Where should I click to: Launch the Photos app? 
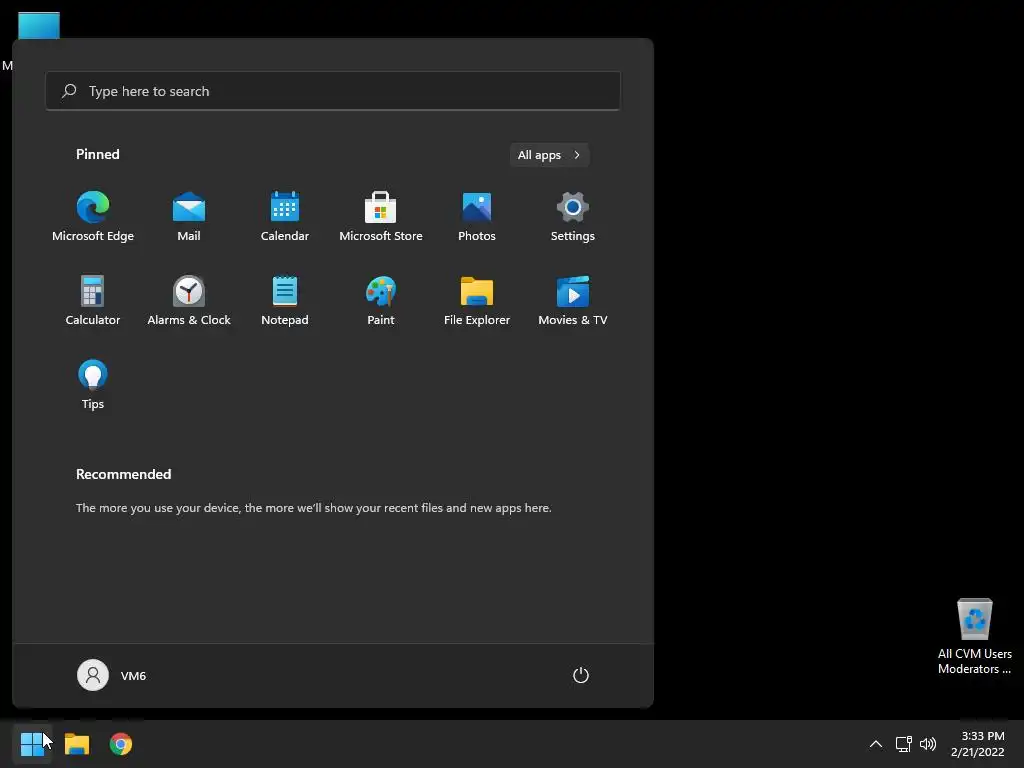coord(477,217)
